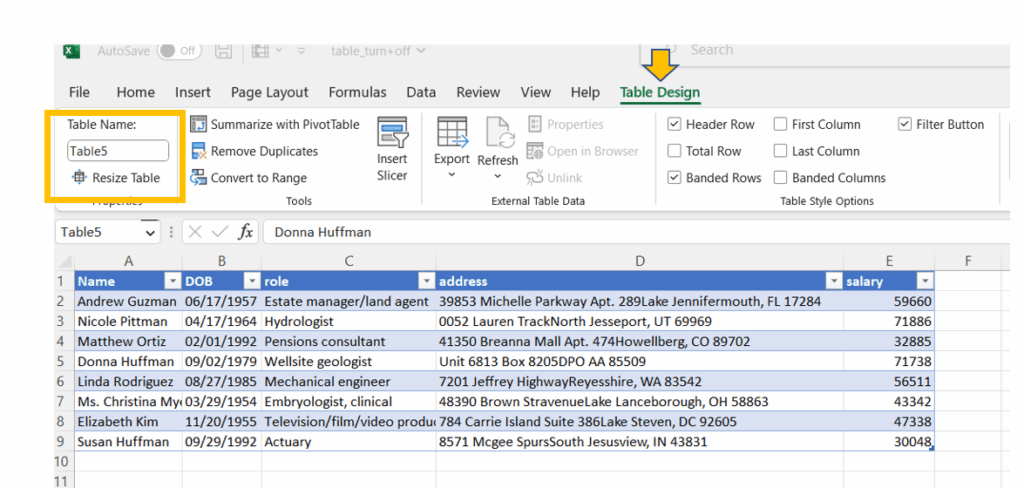
Task: Open the Formulas tab
Action: (x=357, y=93)
